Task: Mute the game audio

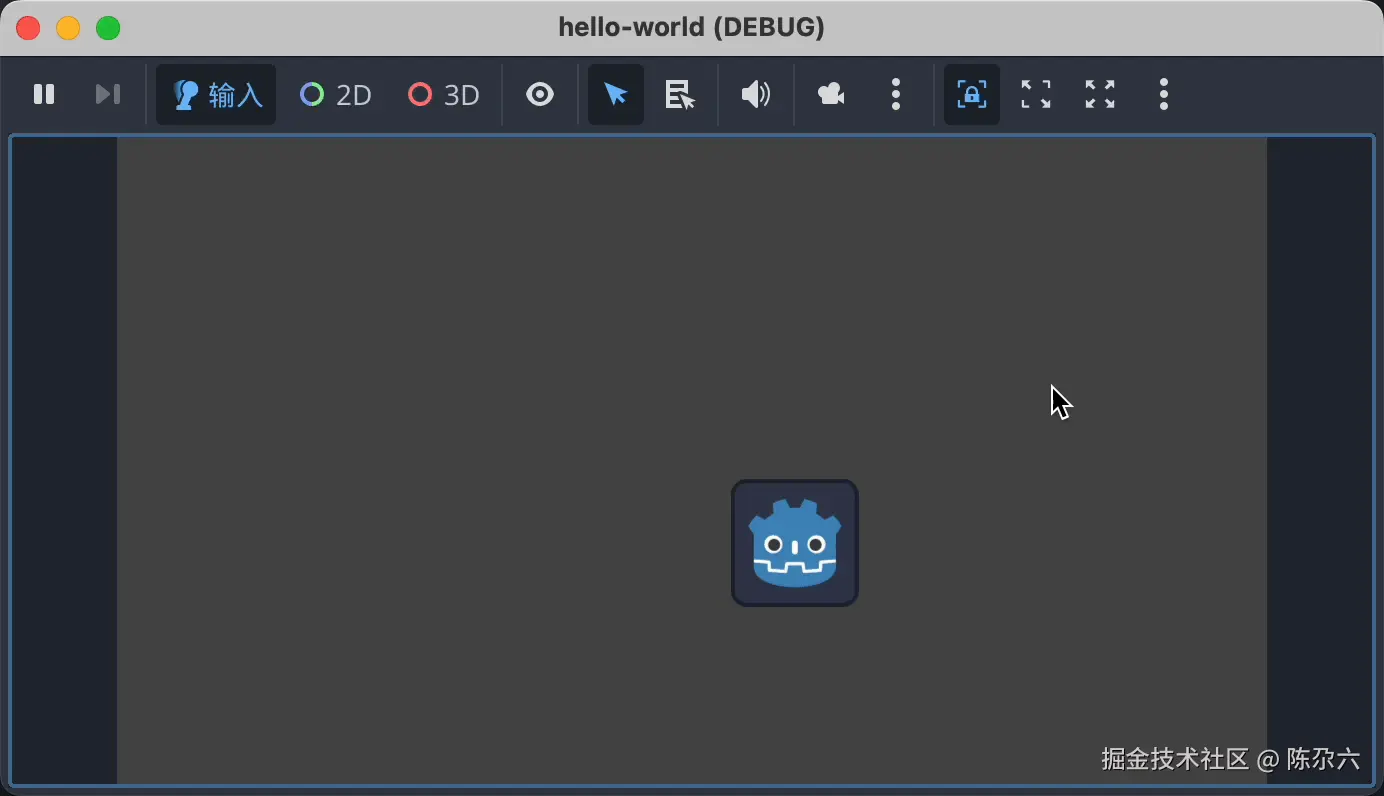Action: point(756,94)
